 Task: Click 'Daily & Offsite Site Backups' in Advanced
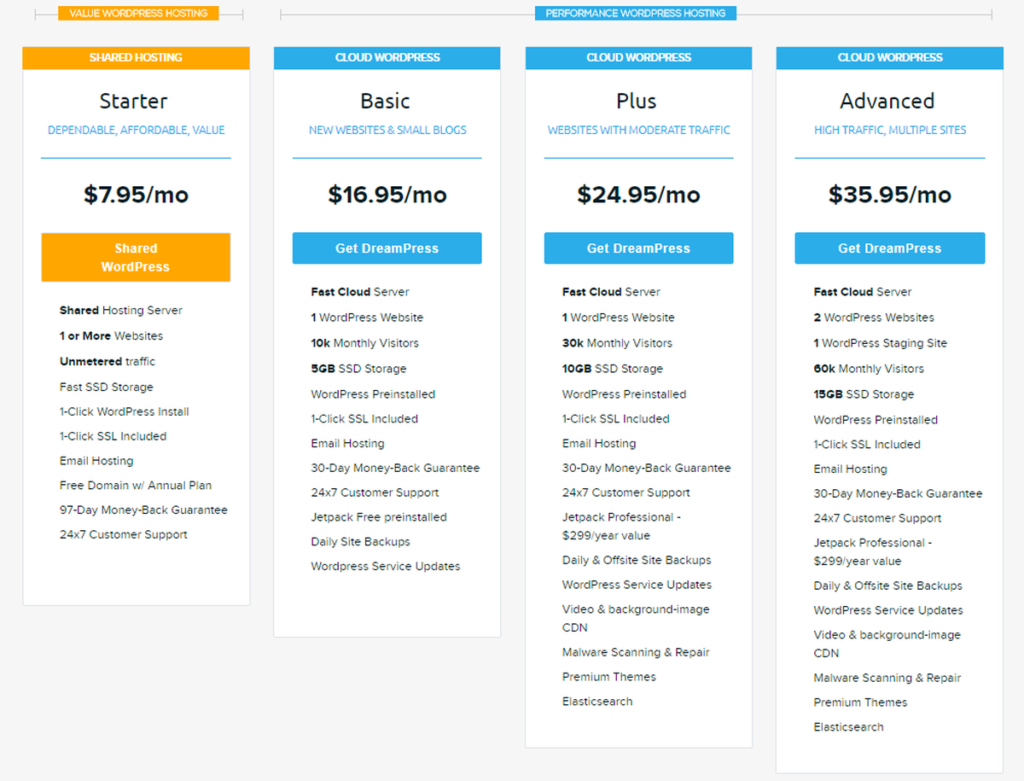click(888, 586)
